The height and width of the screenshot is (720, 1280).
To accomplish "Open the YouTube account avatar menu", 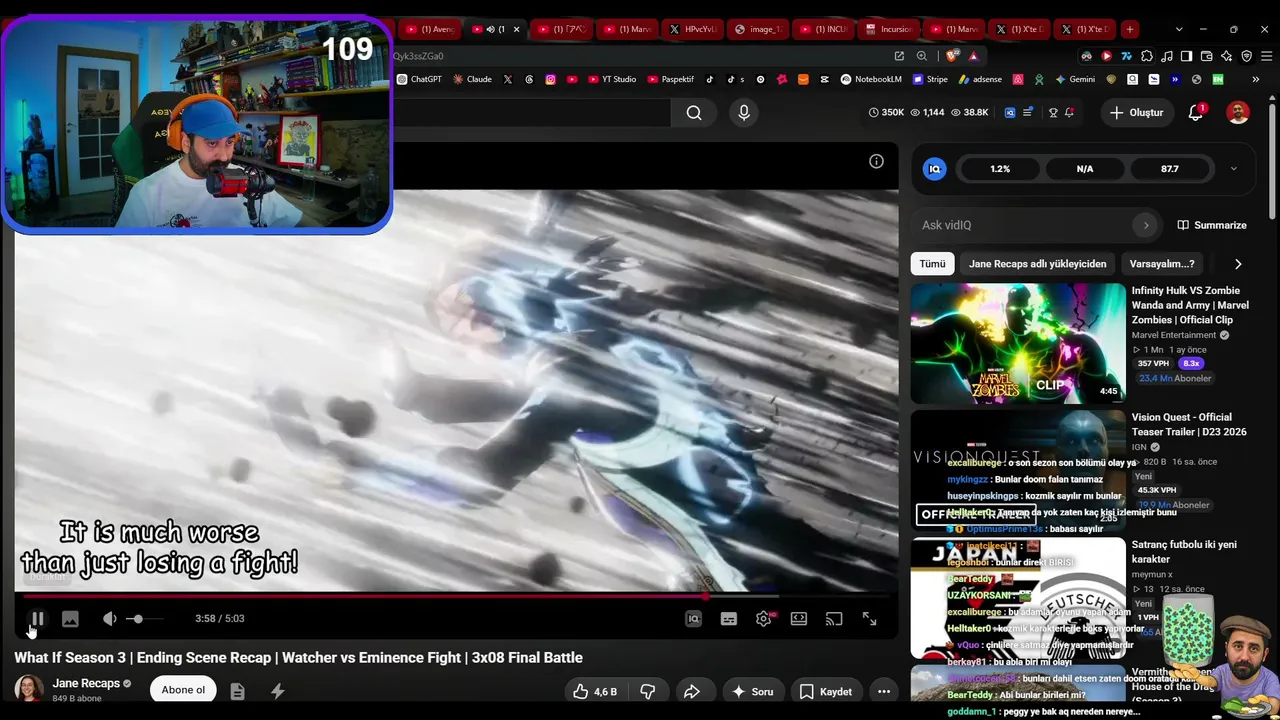I will (x=1238, y=113).
